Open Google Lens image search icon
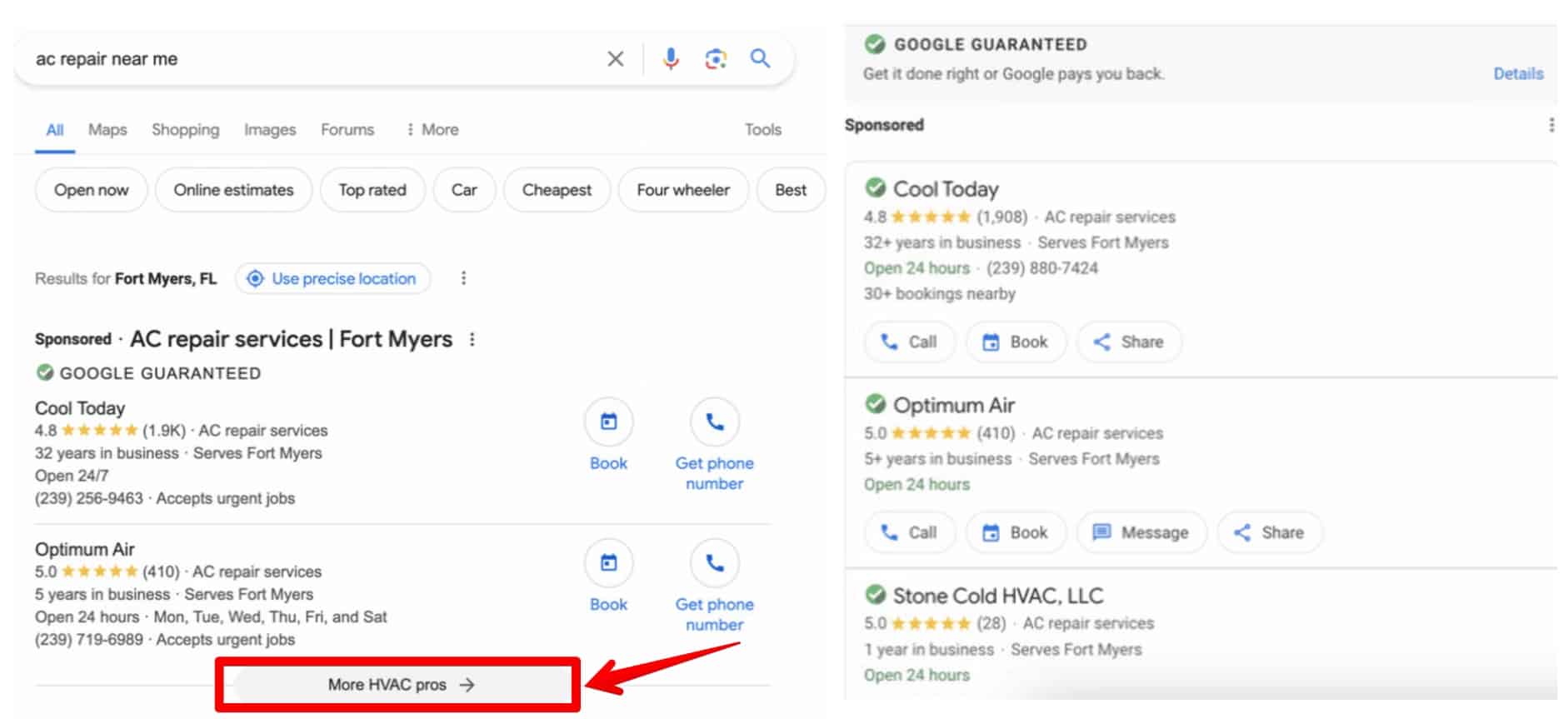The width and height of the screenshot is (1568, 719). (716, 59)
